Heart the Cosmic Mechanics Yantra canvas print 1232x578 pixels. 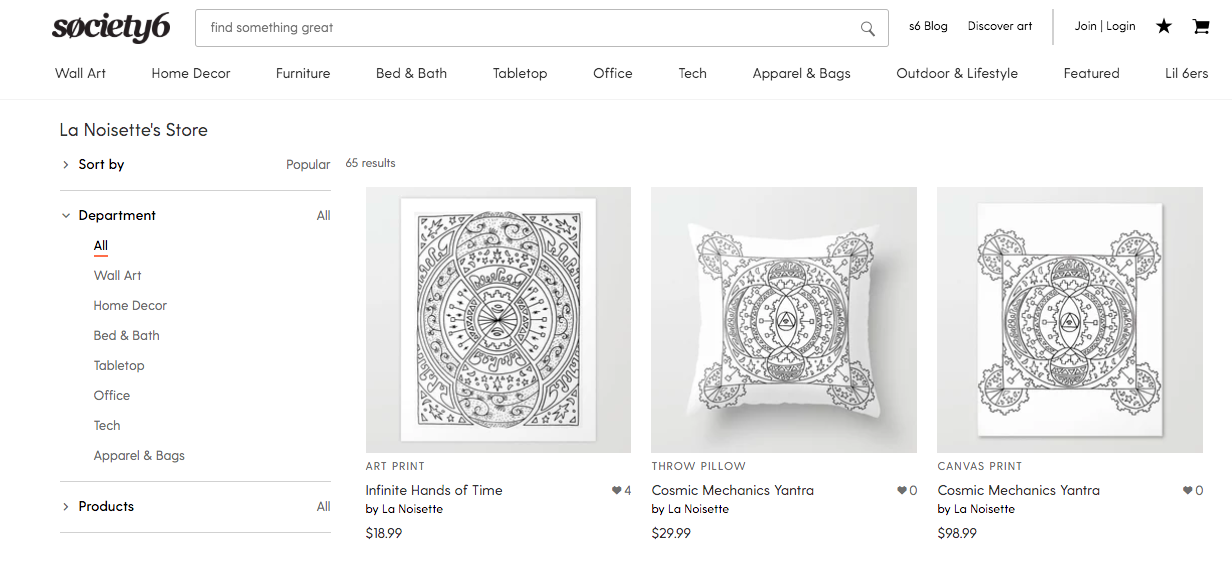(1188, 491)
